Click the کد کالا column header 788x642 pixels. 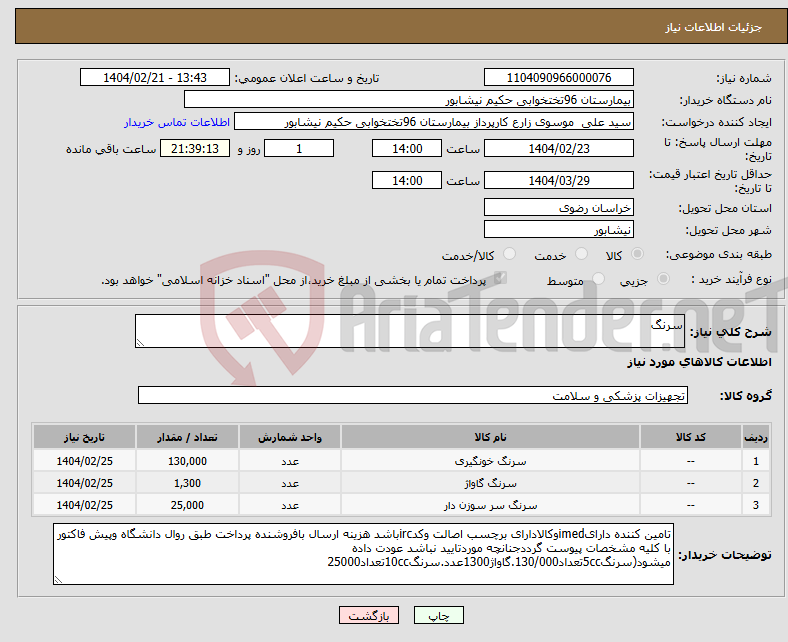click(691, 437)
